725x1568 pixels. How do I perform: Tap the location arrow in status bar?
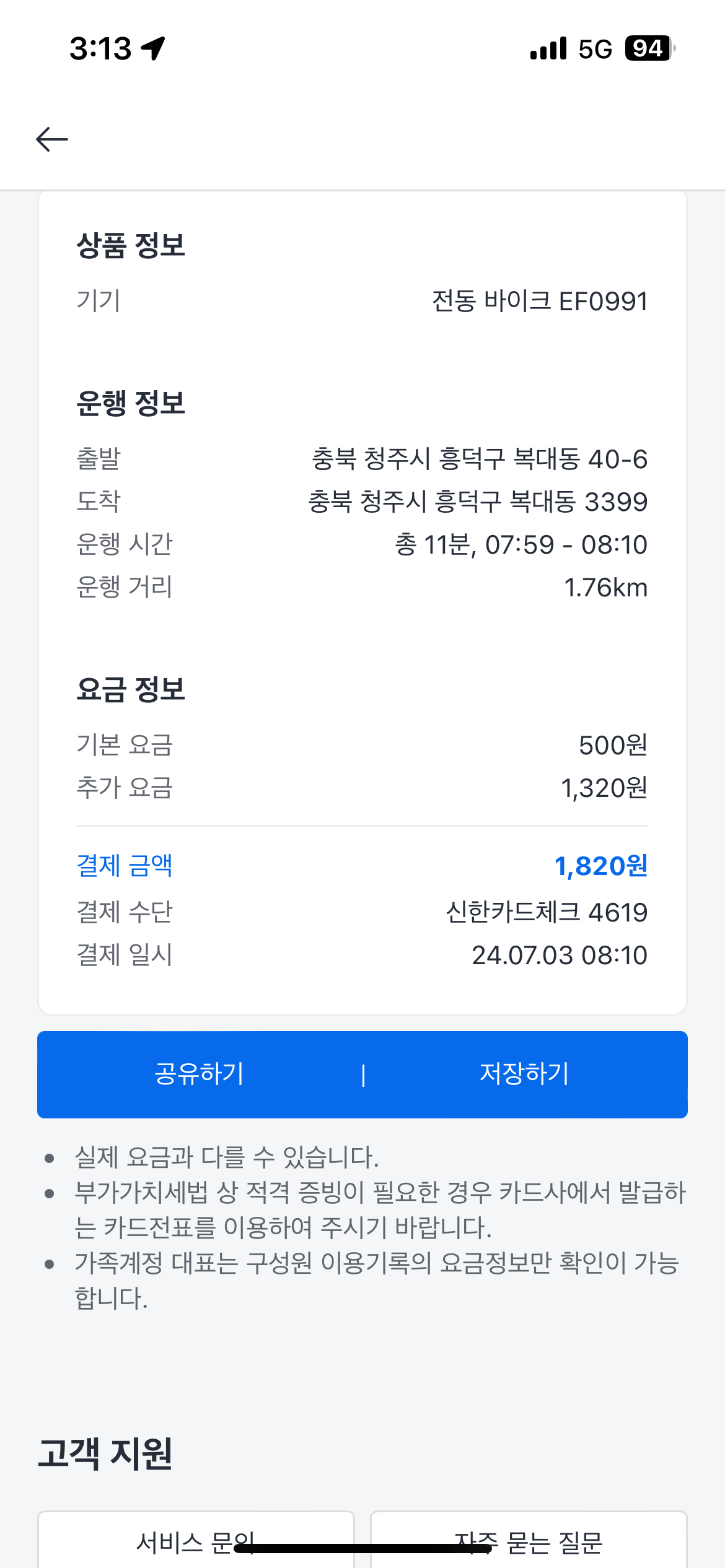[x=153, y=48]
